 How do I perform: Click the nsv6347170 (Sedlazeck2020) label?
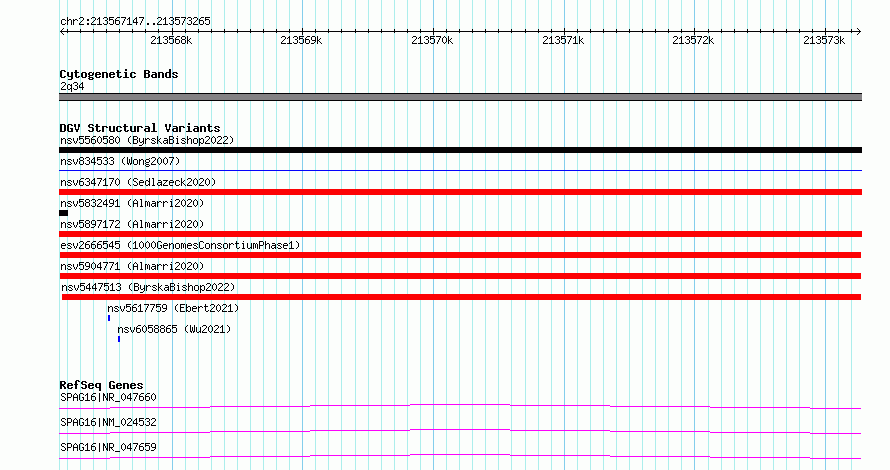[x=138, y=182]
